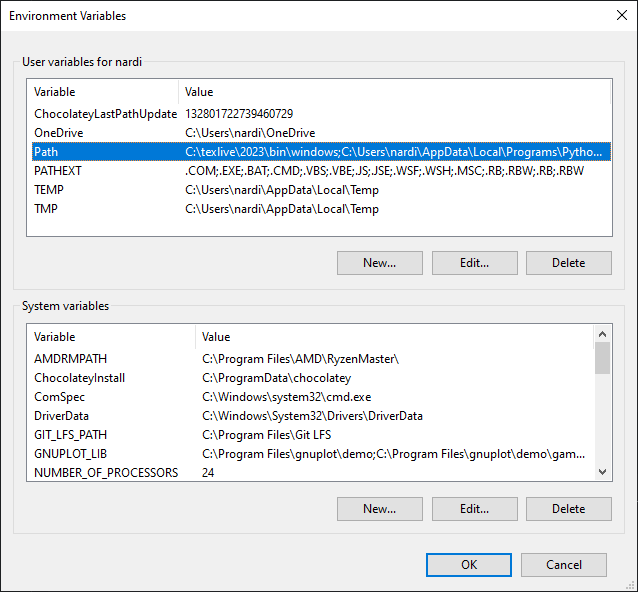The height and width of the screenshot is (592, 638).
Task: Click value C:\ProgramData\chocolatey
Action: (276, 378)
